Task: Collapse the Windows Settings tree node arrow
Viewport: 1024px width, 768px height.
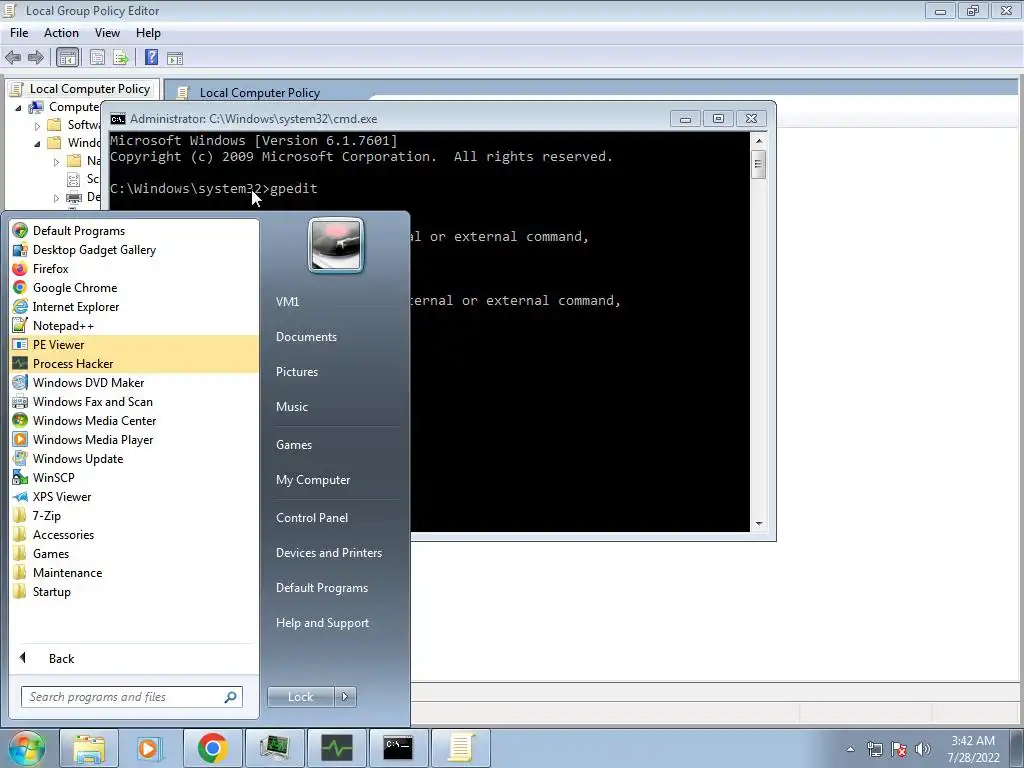Action: [x=37, y=143]
